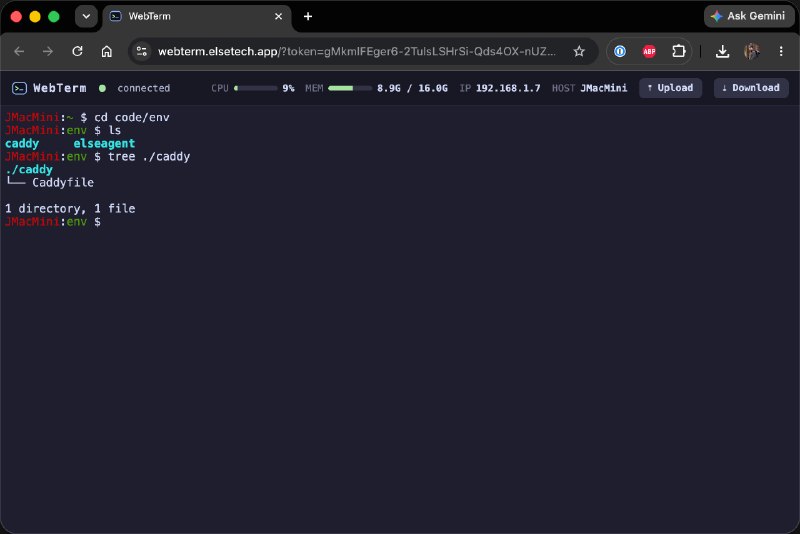Click the WebTerm title text

tap(60, 88)
